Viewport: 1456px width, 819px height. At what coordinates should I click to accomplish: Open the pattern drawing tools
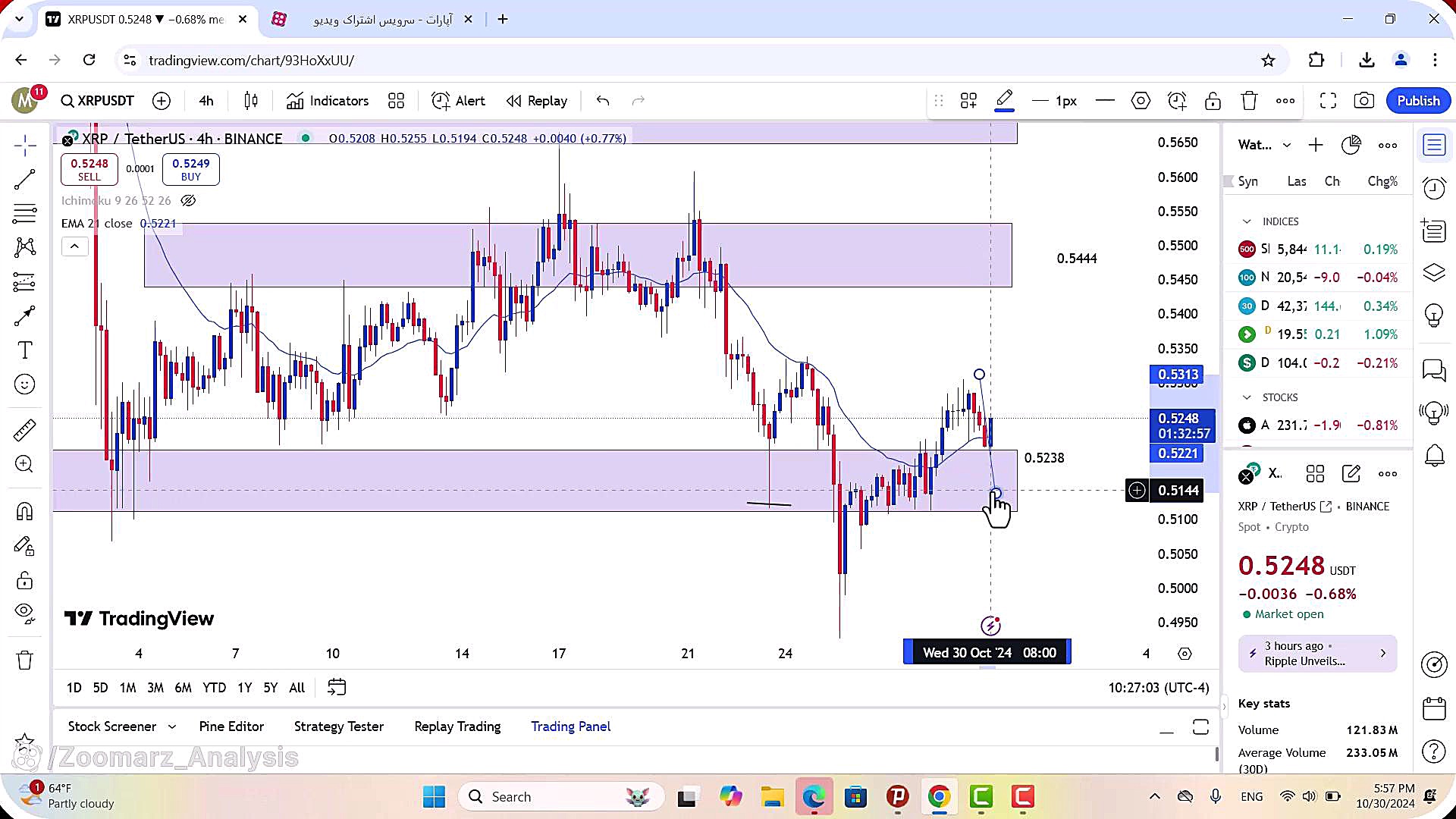(25, 247)
